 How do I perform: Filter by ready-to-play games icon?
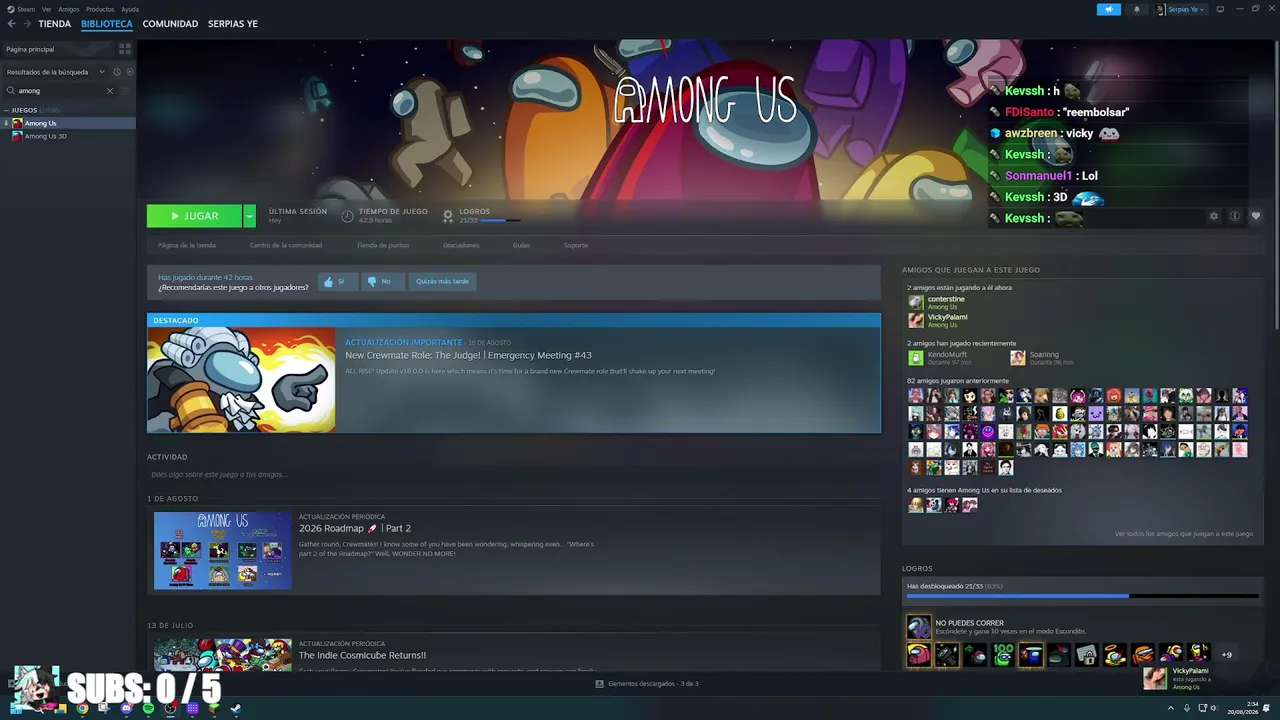tap(129, 72)
